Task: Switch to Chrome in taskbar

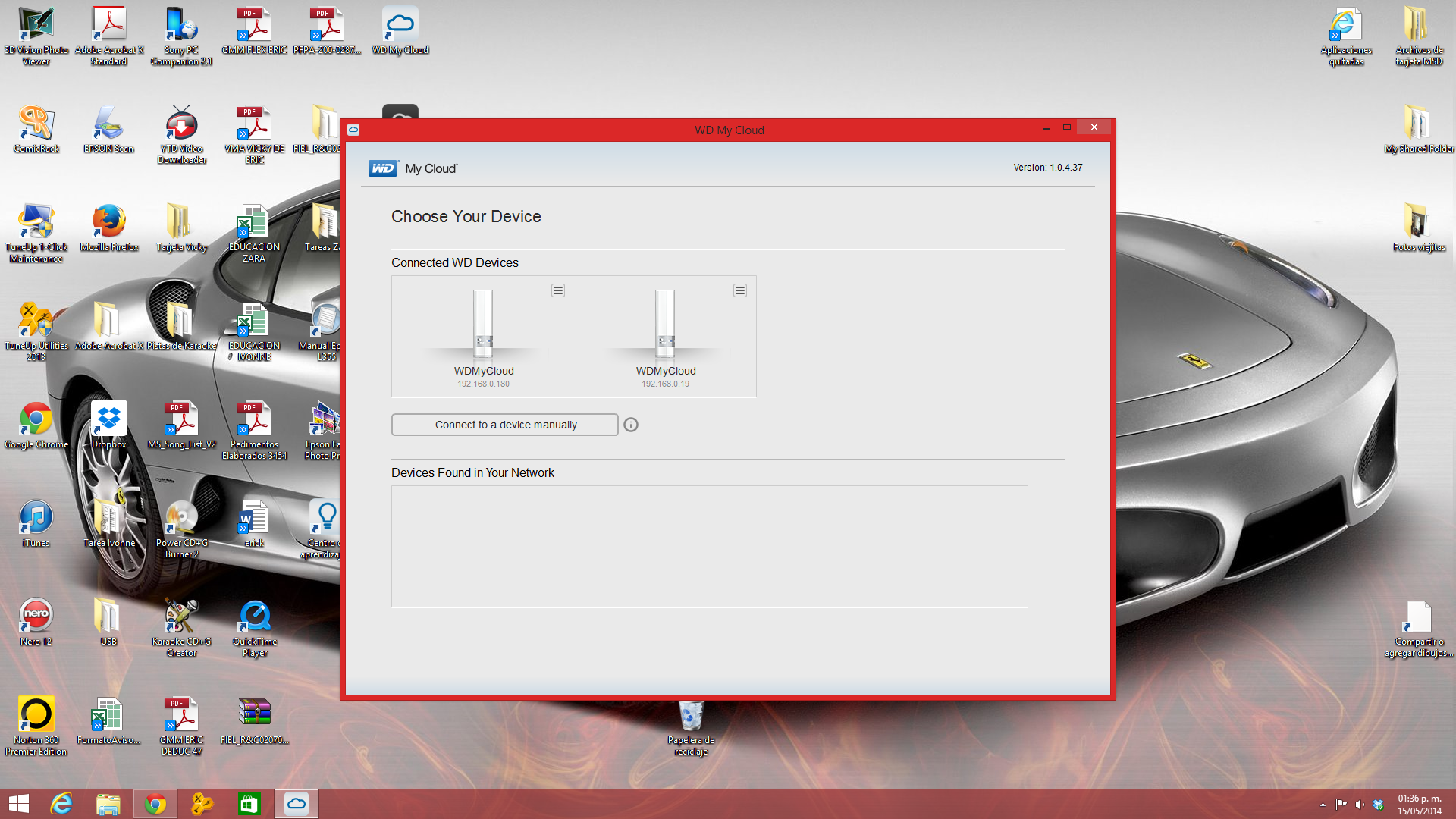Action: 155,804
